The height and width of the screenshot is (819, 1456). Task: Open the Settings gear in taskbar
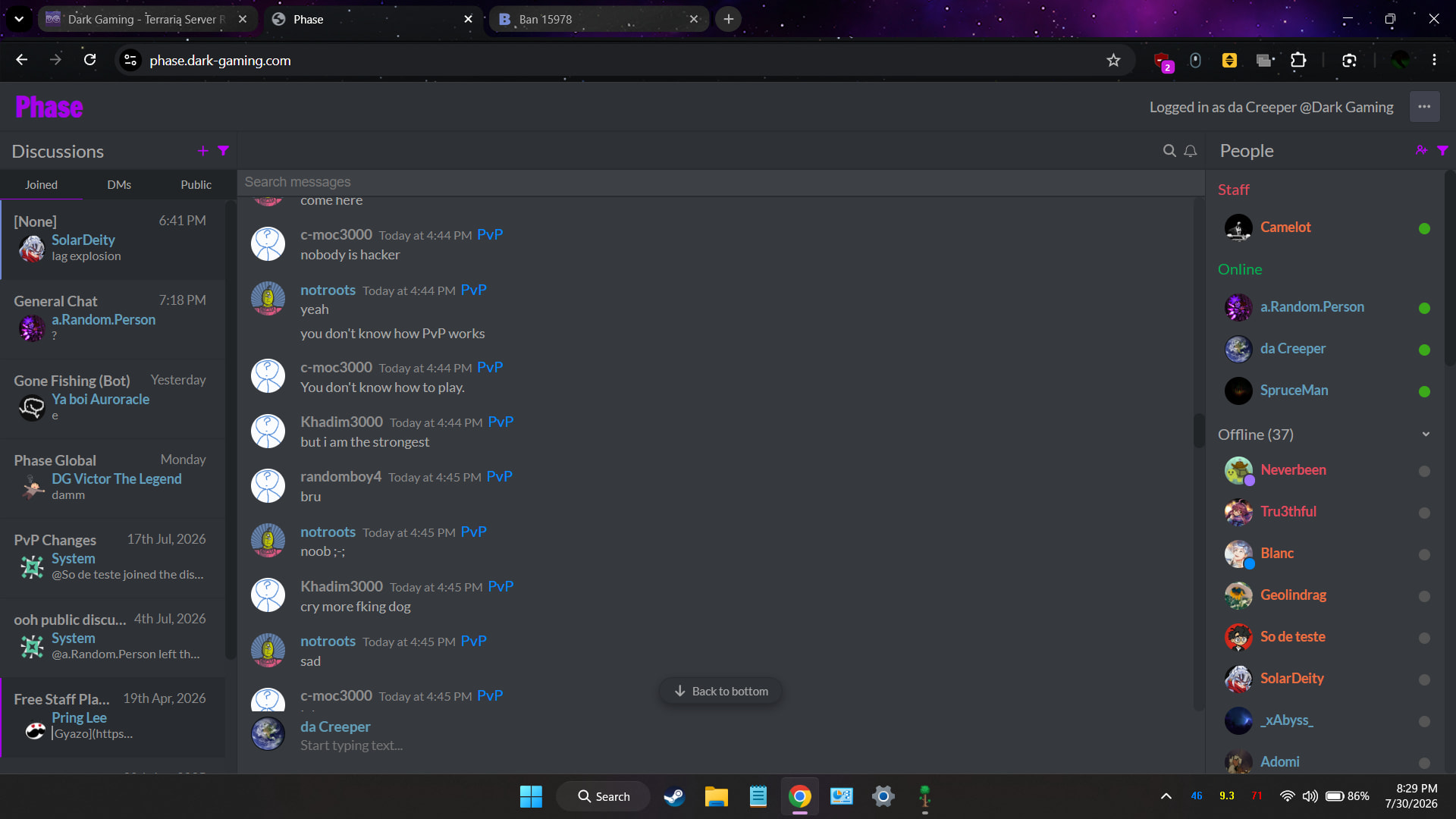[x=883, y=796]
